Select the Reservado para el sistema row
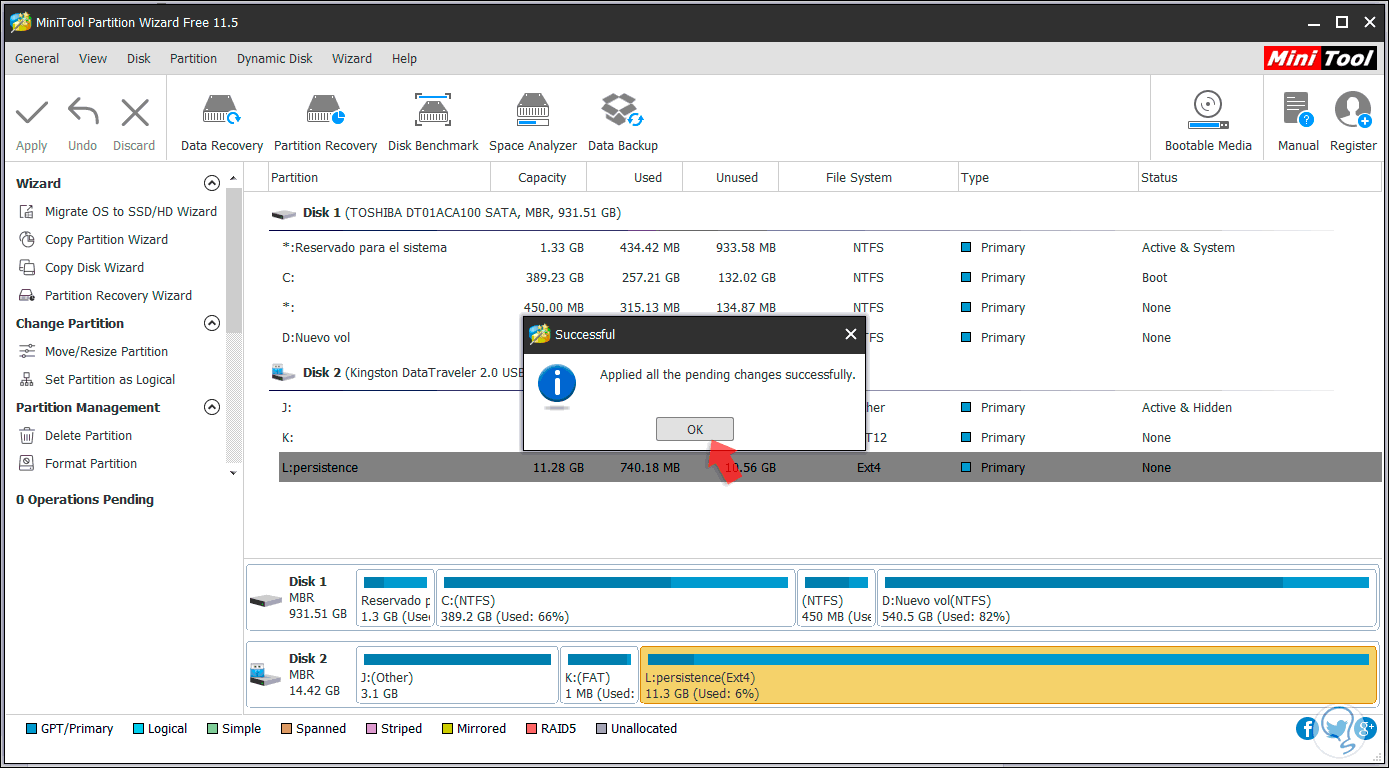The image size is (1389, 768). coord(829,248)
